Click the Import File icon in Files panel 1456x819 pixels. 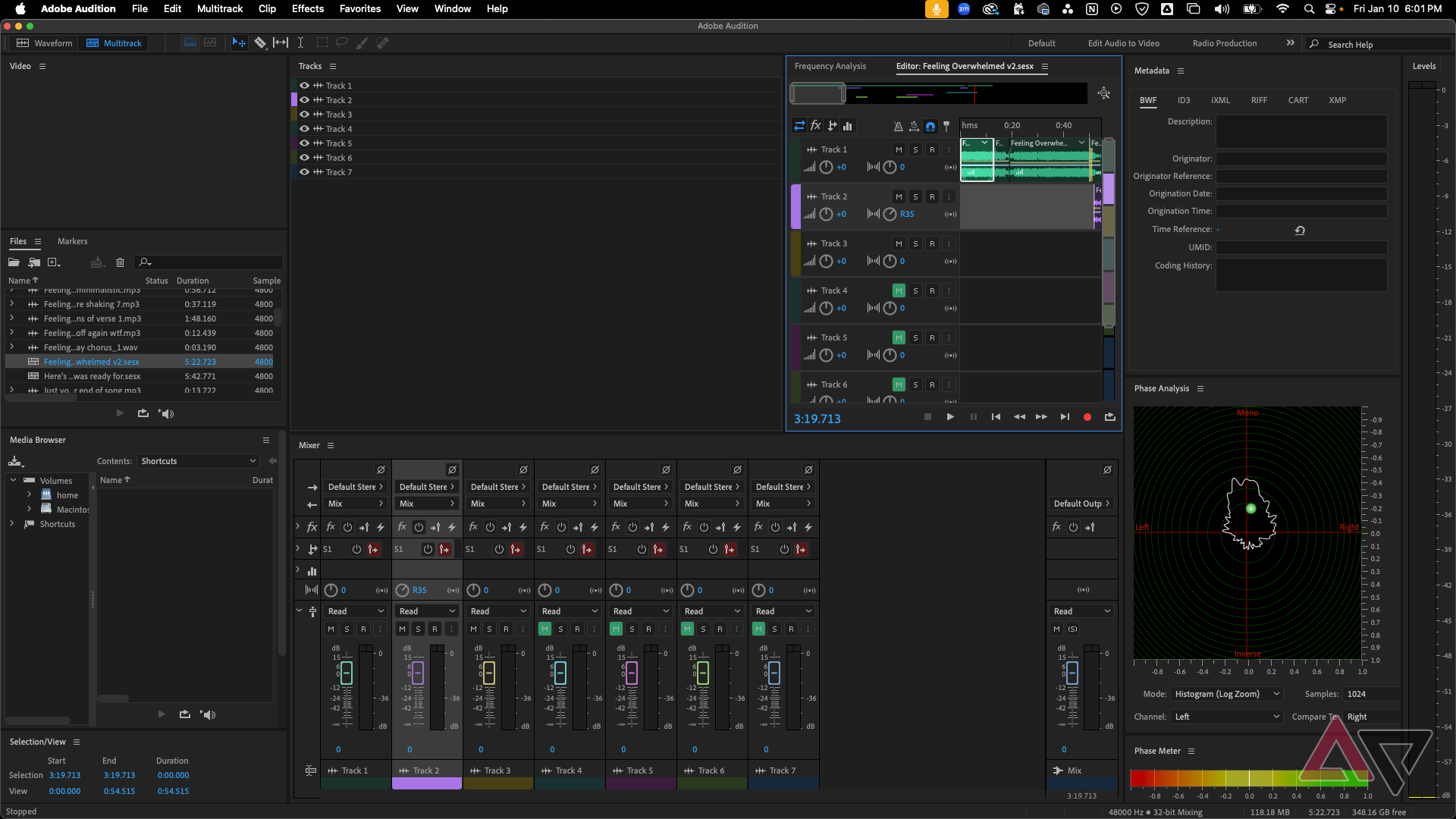34,262
